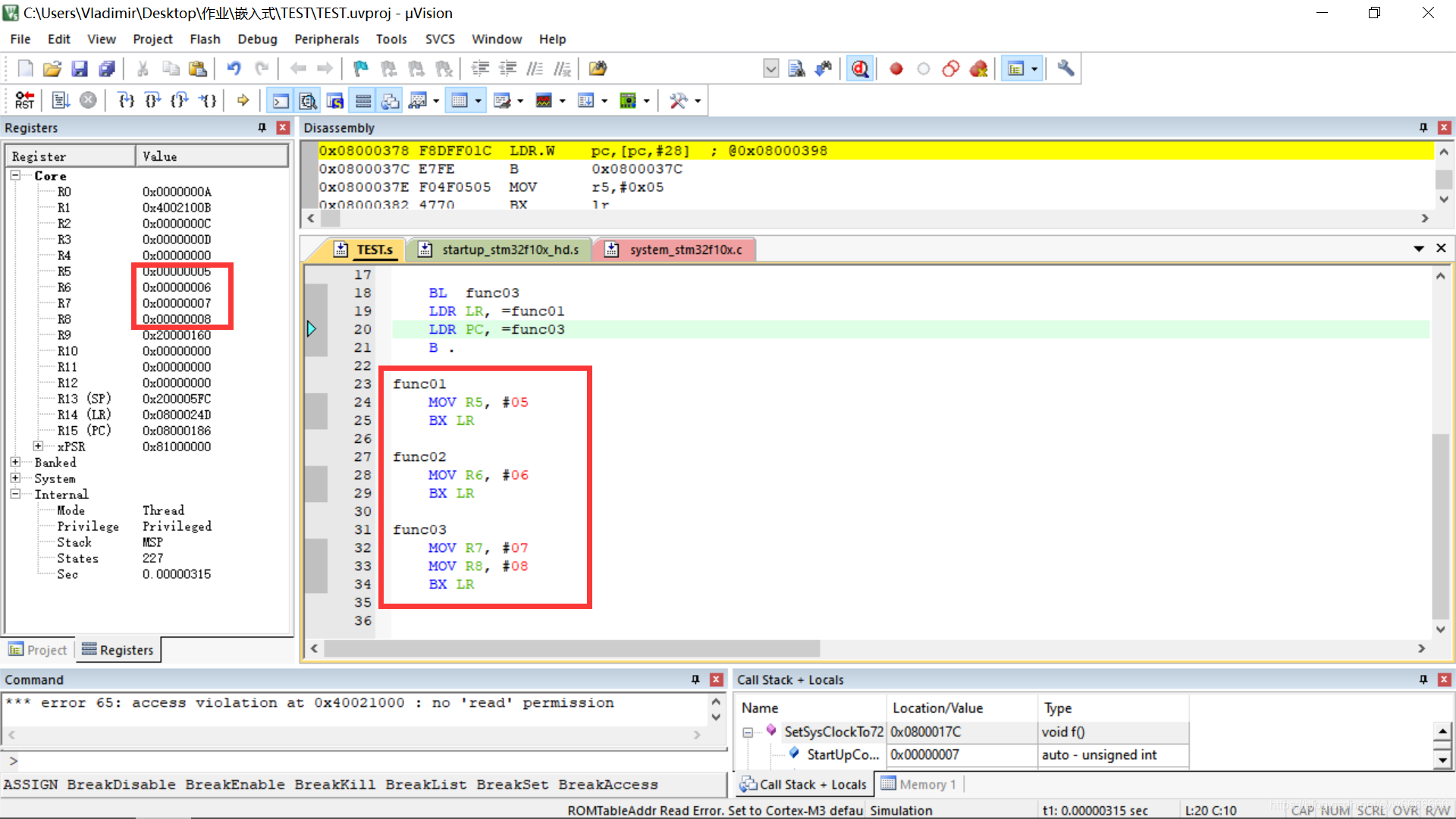Screen dimensions: 1456x819
Task: Switch to the Memory 1 tab
Action: (918, 784)
